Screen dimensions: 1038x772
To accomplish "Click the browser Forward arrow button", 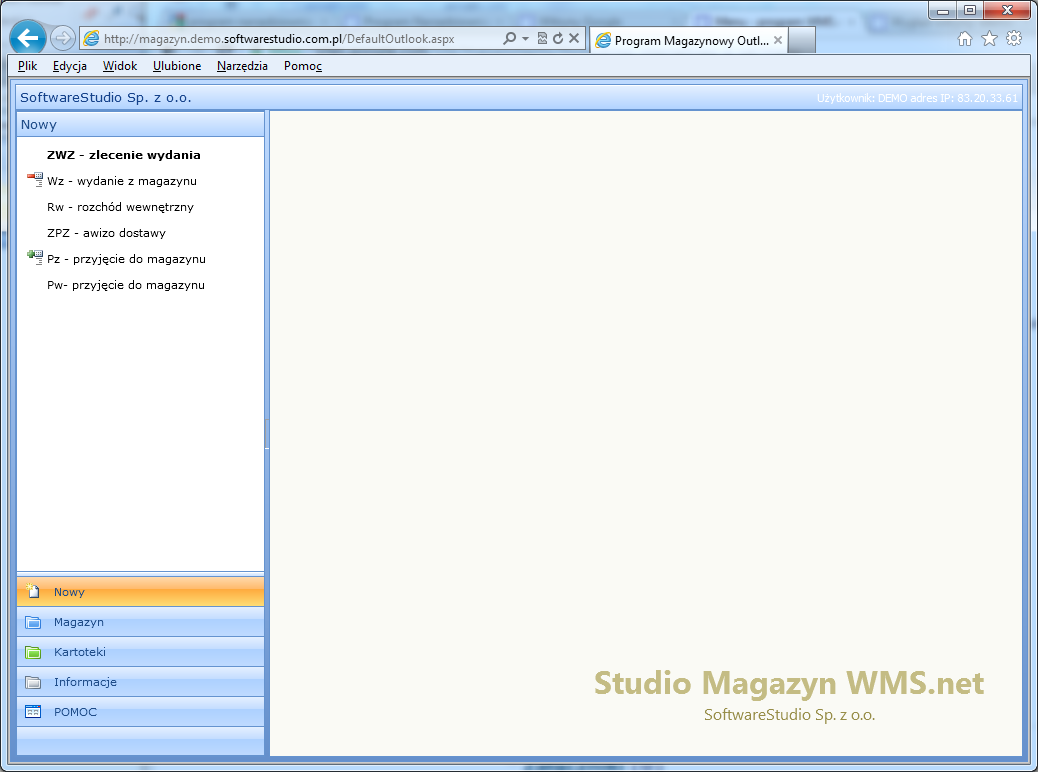I will (x=62, y=38).
